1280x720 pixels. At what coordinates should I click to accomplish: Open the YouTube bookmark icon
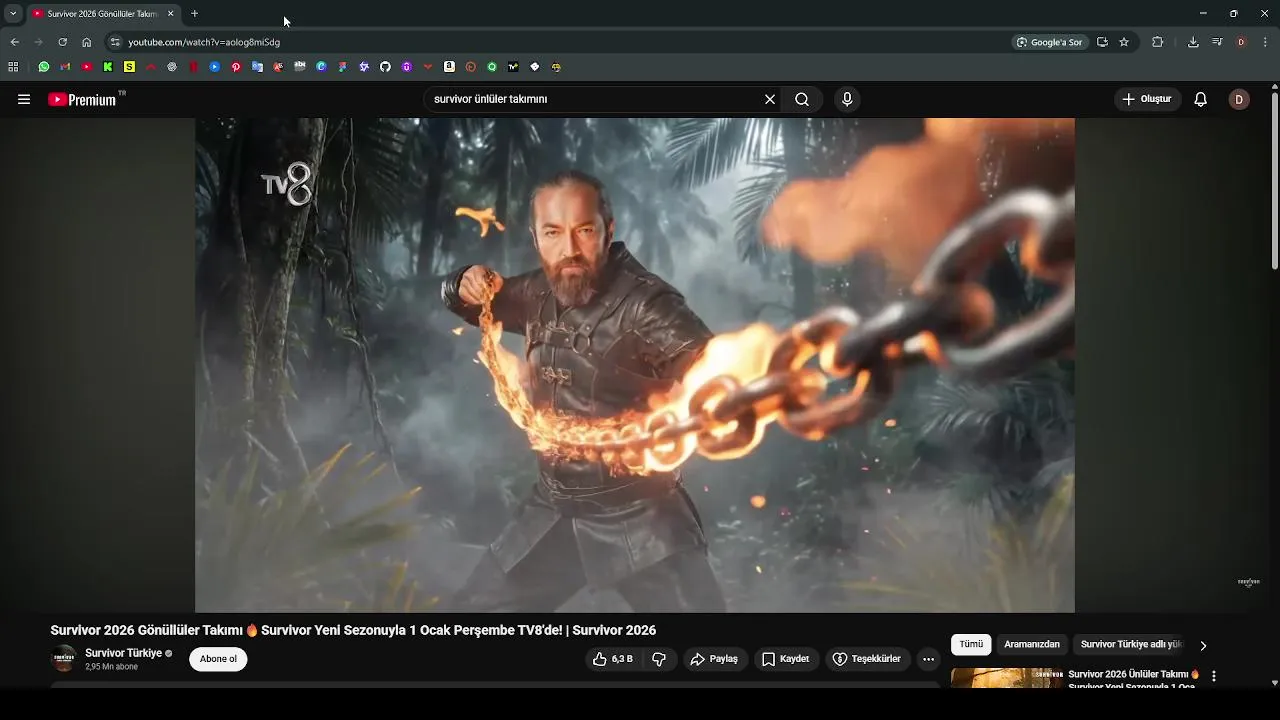pyautogui.click(x=87, y=67)
